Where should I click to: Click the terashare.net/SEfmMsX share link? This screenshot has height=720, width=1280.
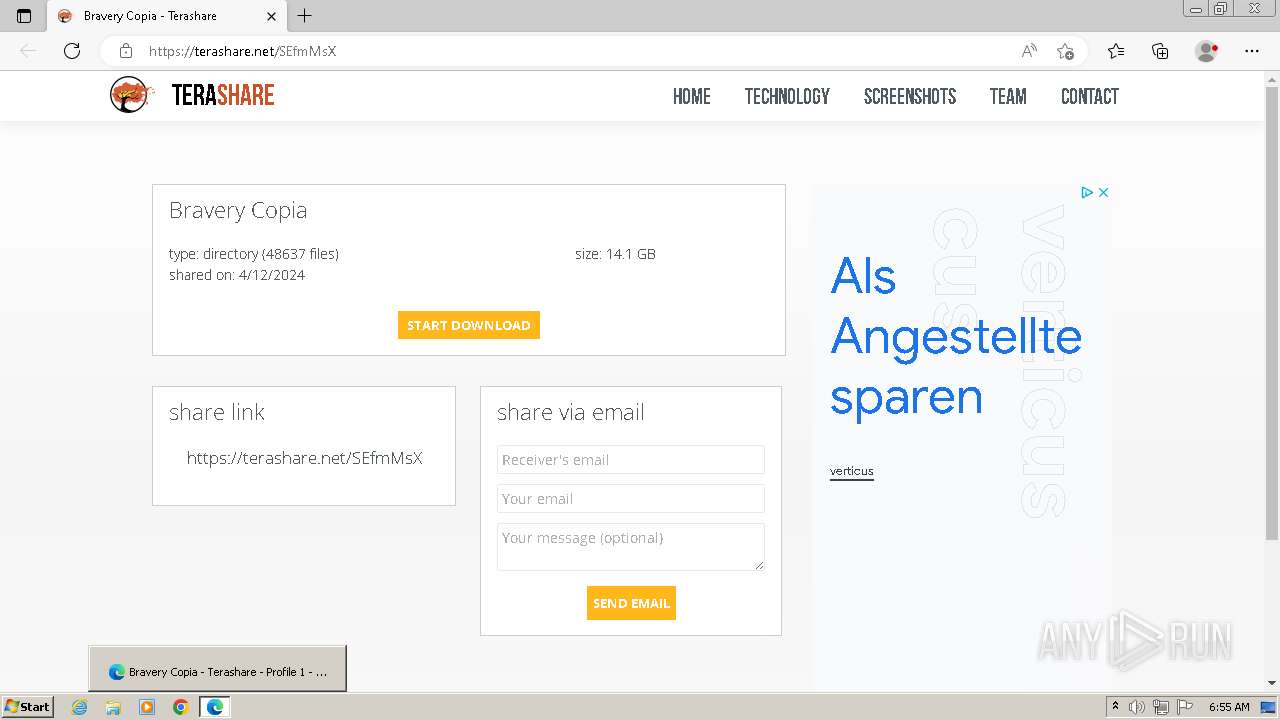coord(304,458)
